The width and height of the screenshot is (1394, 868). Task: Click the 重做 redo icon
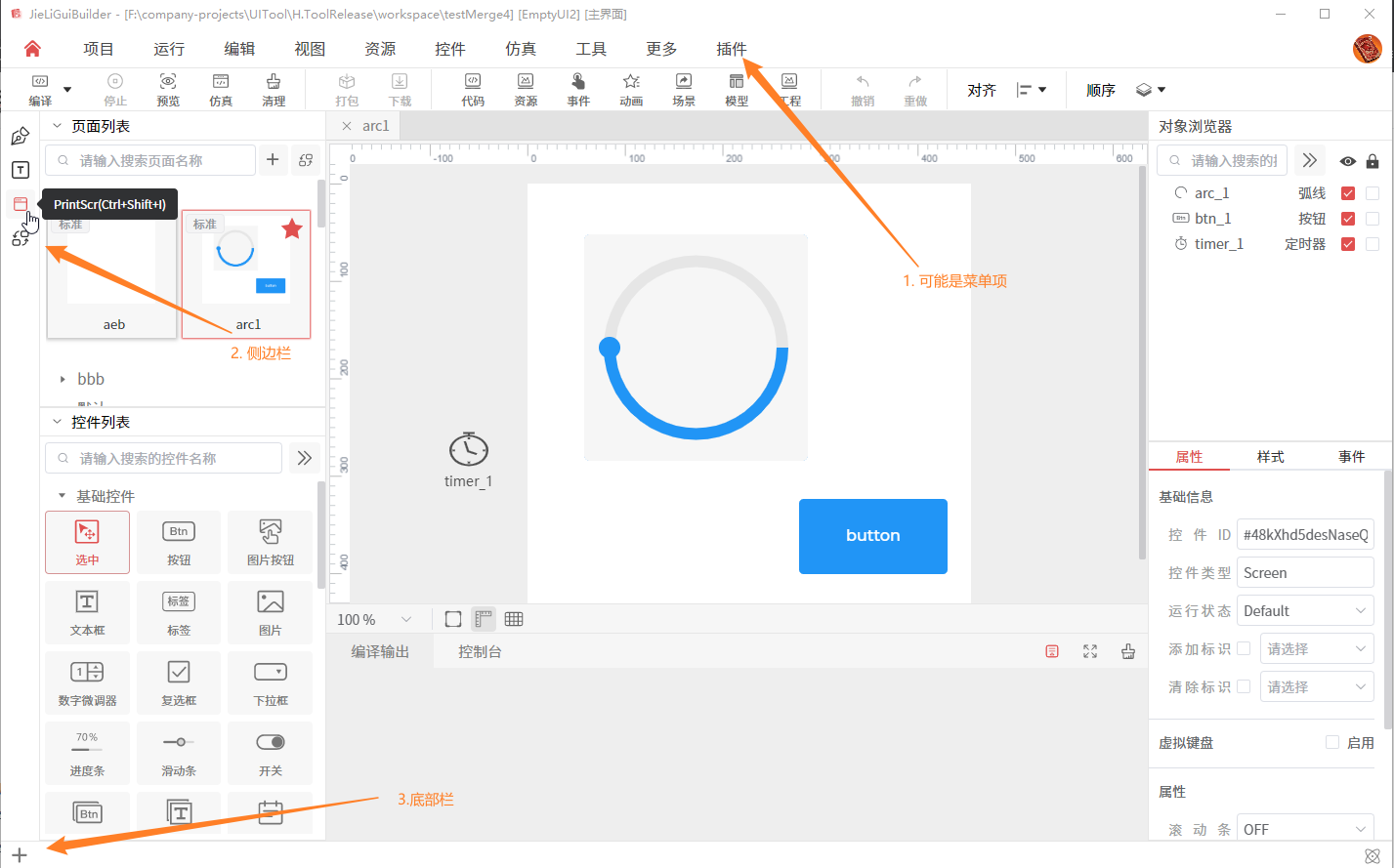pyautogui.click(x=915, y=81)
